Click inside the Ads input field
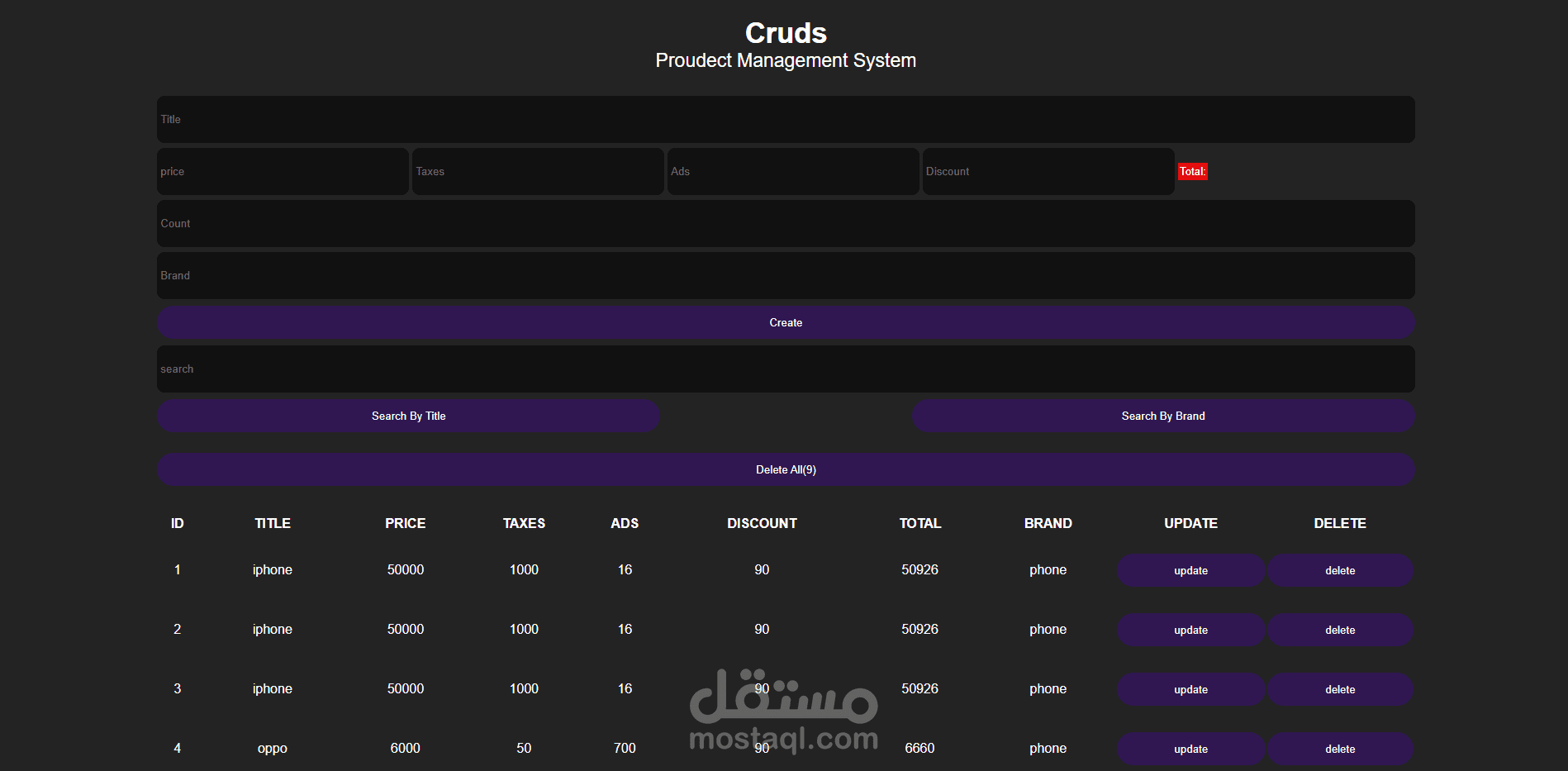1568x771 pixels. (792, 171)
